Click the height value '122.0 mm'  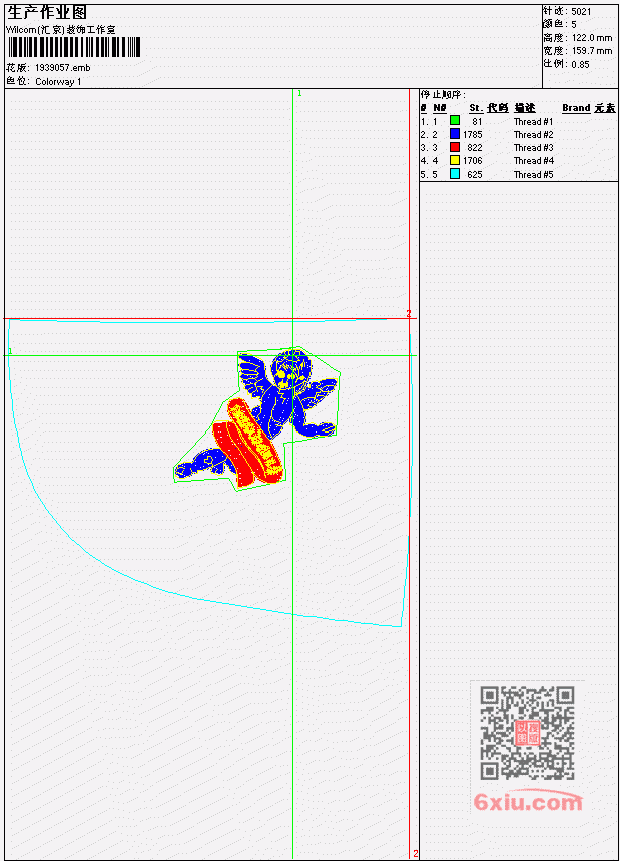pos(592,37)
